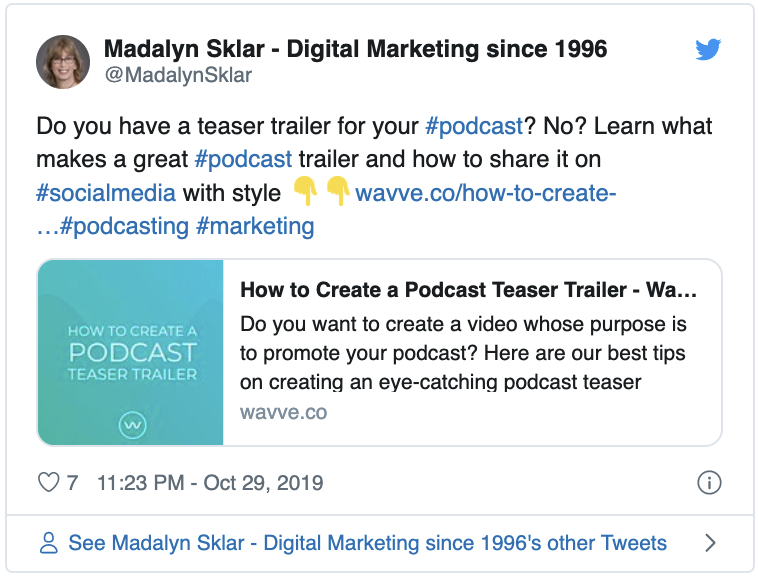Screen dimensions: 758x577
Task: Click the Madalyn Sklar display name
Action: [355, 49]
